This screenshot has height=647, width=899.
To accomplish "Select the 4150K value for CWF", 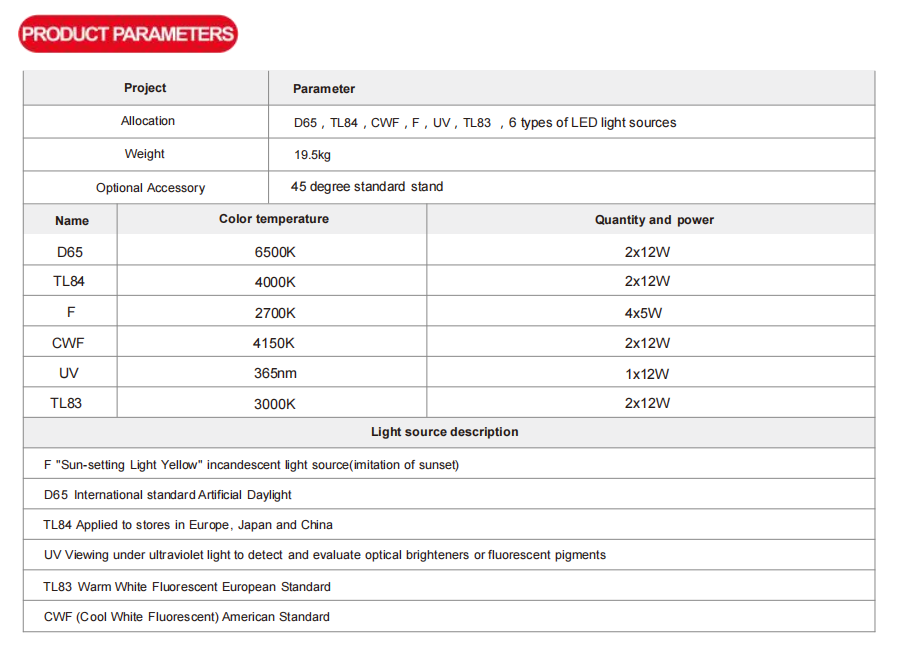I will click(x=274, y=343).
